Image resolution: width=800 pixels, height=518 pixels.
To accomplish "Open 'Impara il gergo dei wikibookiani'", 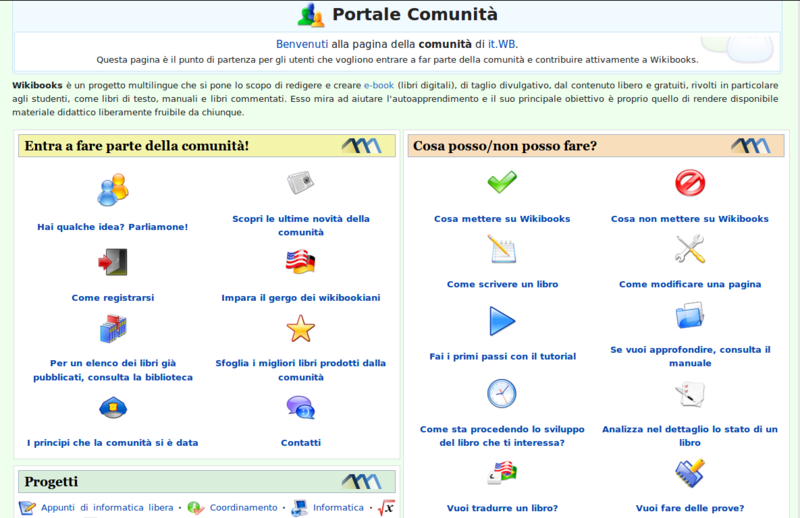I will (301, 298).
